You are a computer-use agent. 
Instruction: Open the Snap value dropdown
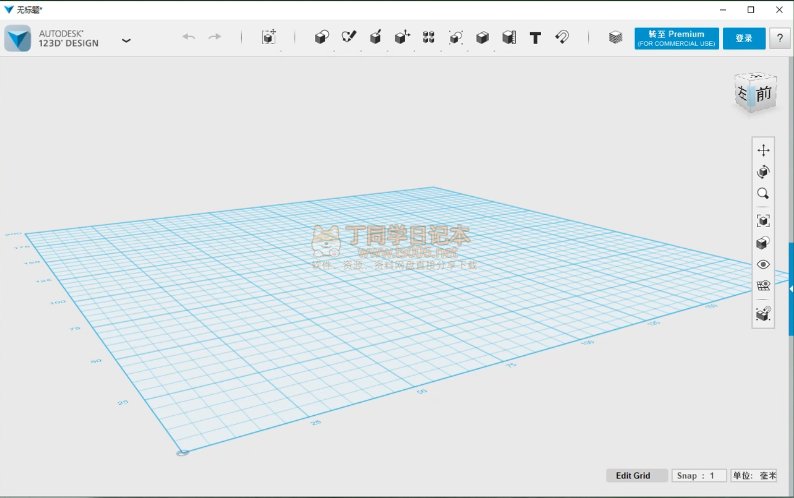(x=699, y=476)
